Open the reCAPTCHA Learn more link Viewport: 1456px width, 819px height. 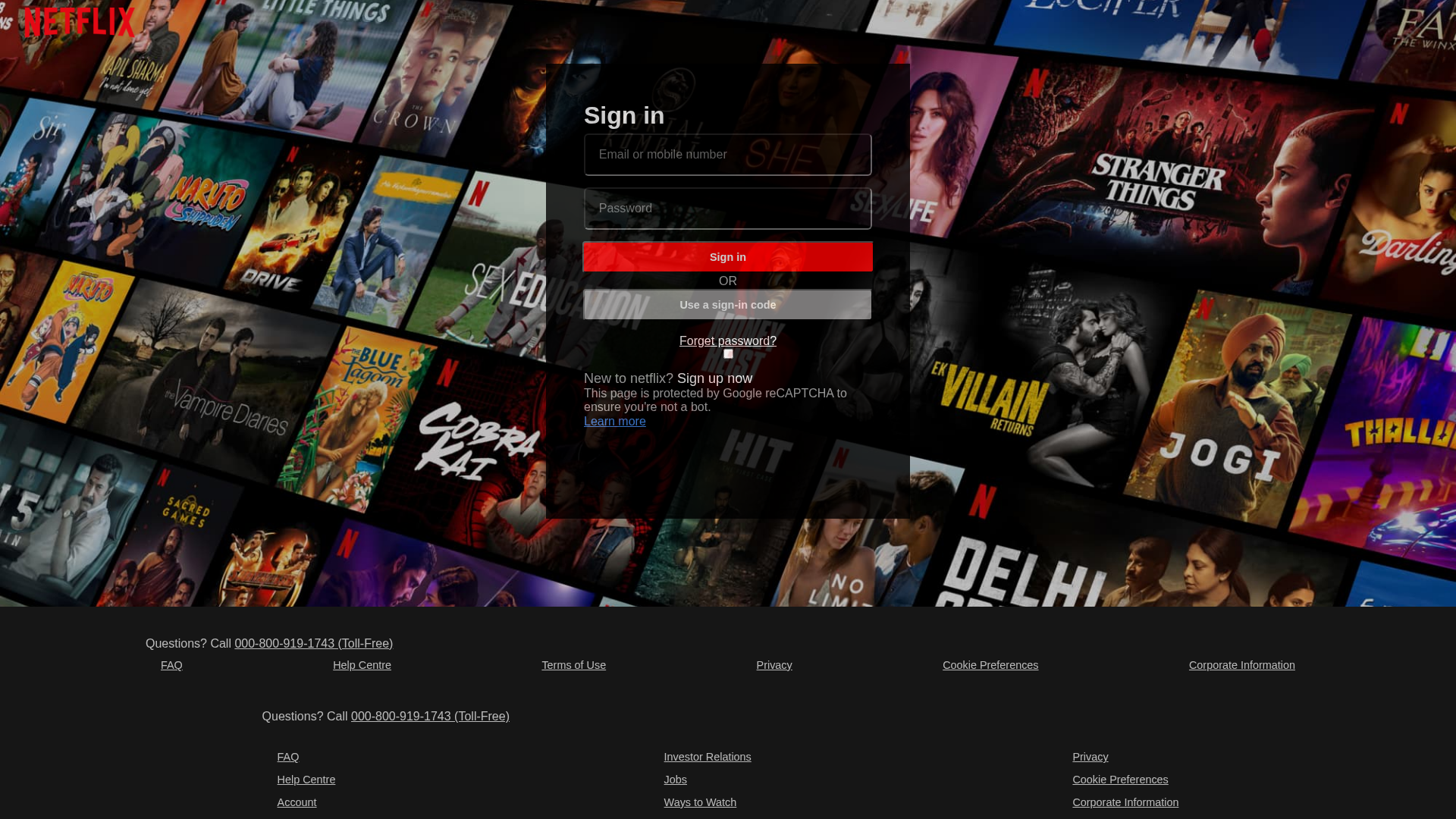pyautogui.click(x=615, y=422)
